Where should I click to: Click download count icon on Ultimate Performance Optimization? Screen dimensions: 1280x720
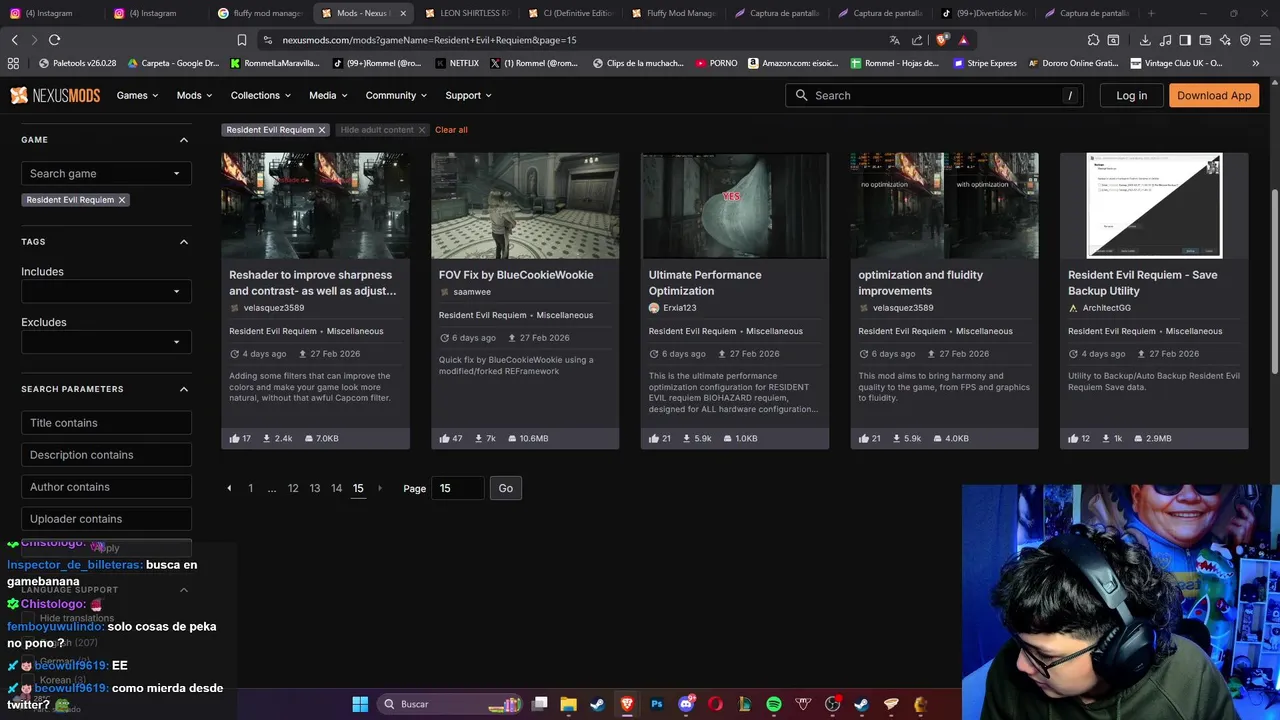(689, 438)
